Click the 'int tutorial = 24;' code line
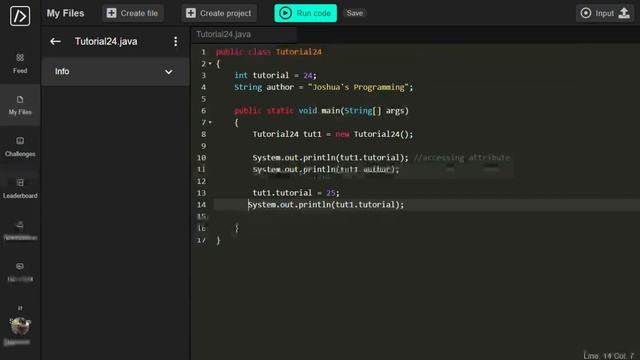This screenshot has width=640, height=360. [x=275, y=76]
